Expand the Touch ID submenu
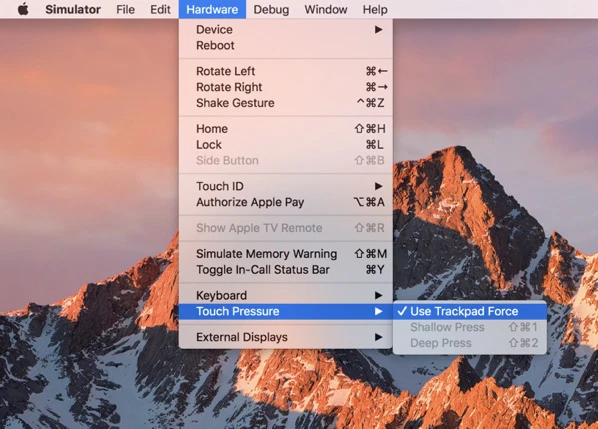This screenshot has width=598, height=429. (x=286, y=186)
